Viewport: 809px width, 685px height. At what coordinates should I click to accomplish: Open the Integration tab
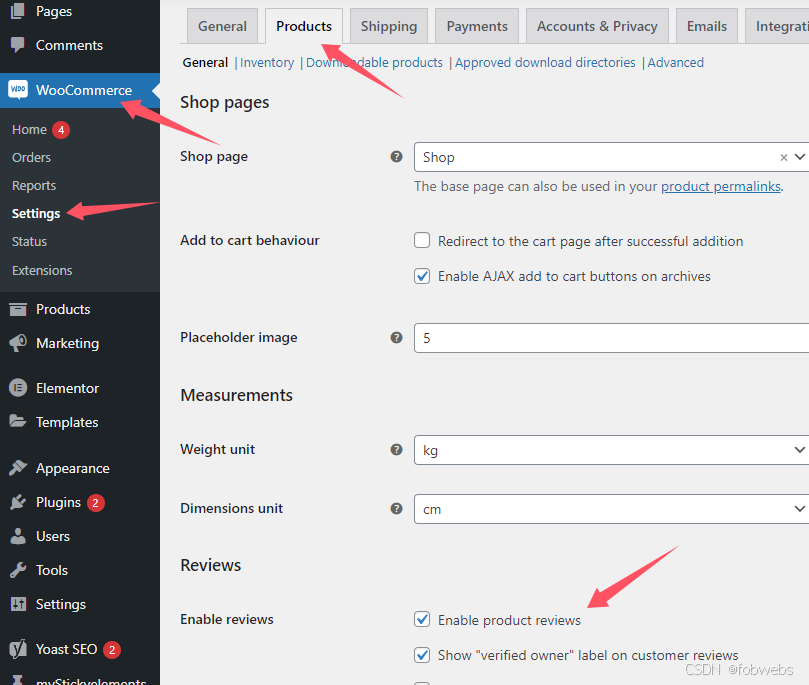click(779, 26)
